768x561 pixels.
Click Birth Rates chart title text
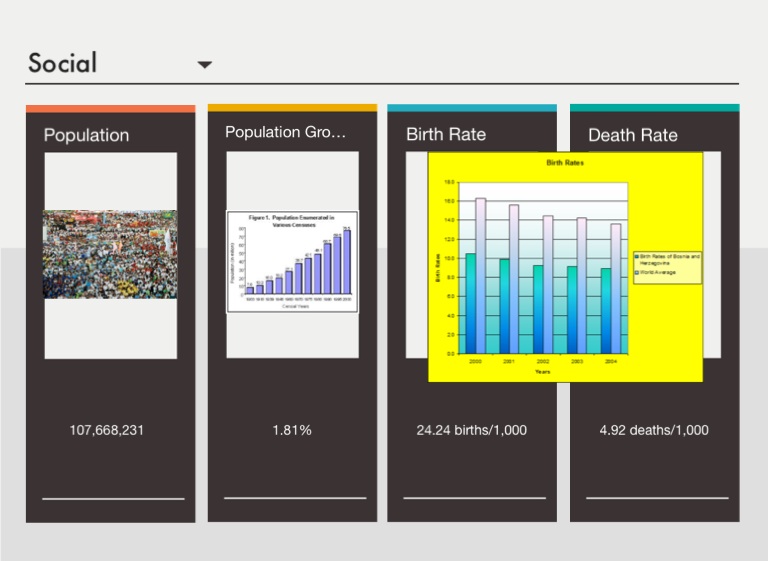tap(565, 162)
